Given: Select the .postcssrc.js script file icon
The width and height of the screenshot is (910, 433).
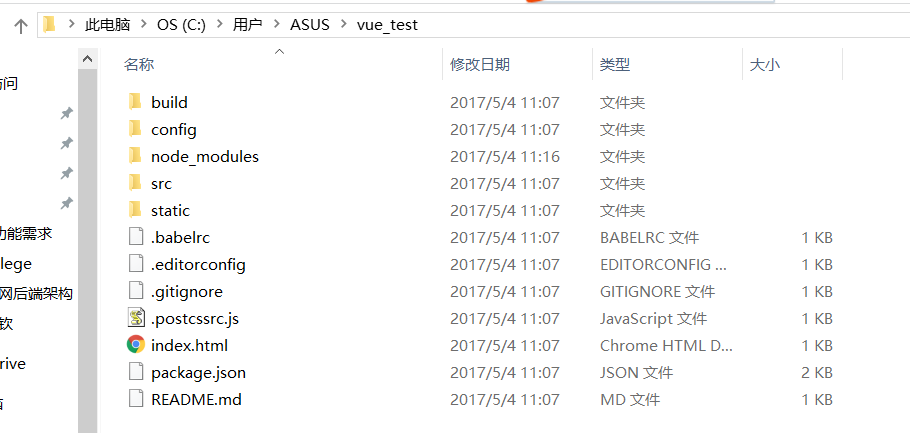Looking at the screenshot, I should (x=136, y=318).
